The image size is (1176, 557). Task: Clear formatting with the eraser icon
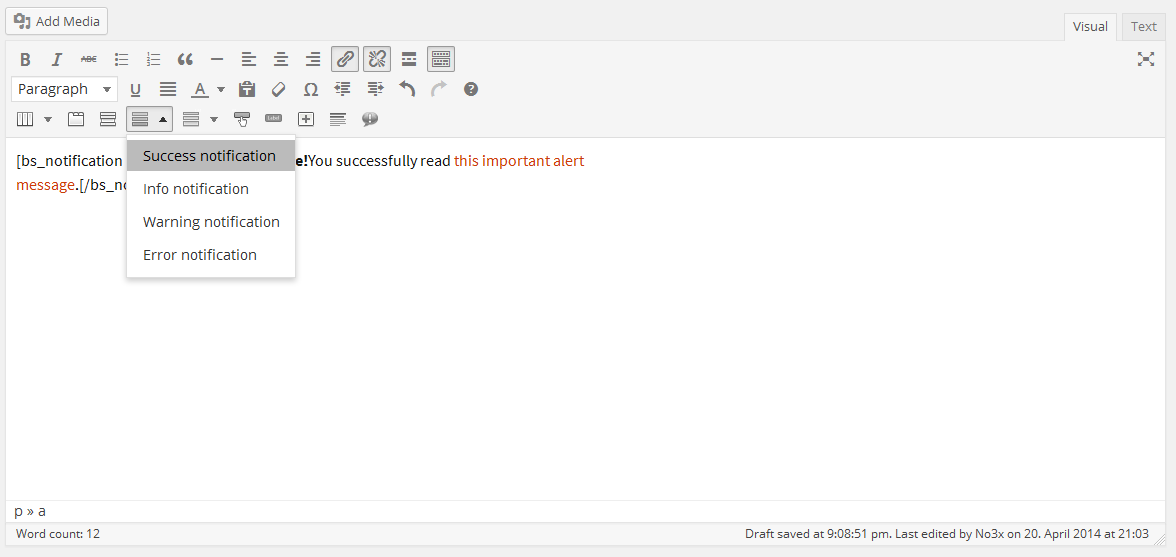point(278,89)
